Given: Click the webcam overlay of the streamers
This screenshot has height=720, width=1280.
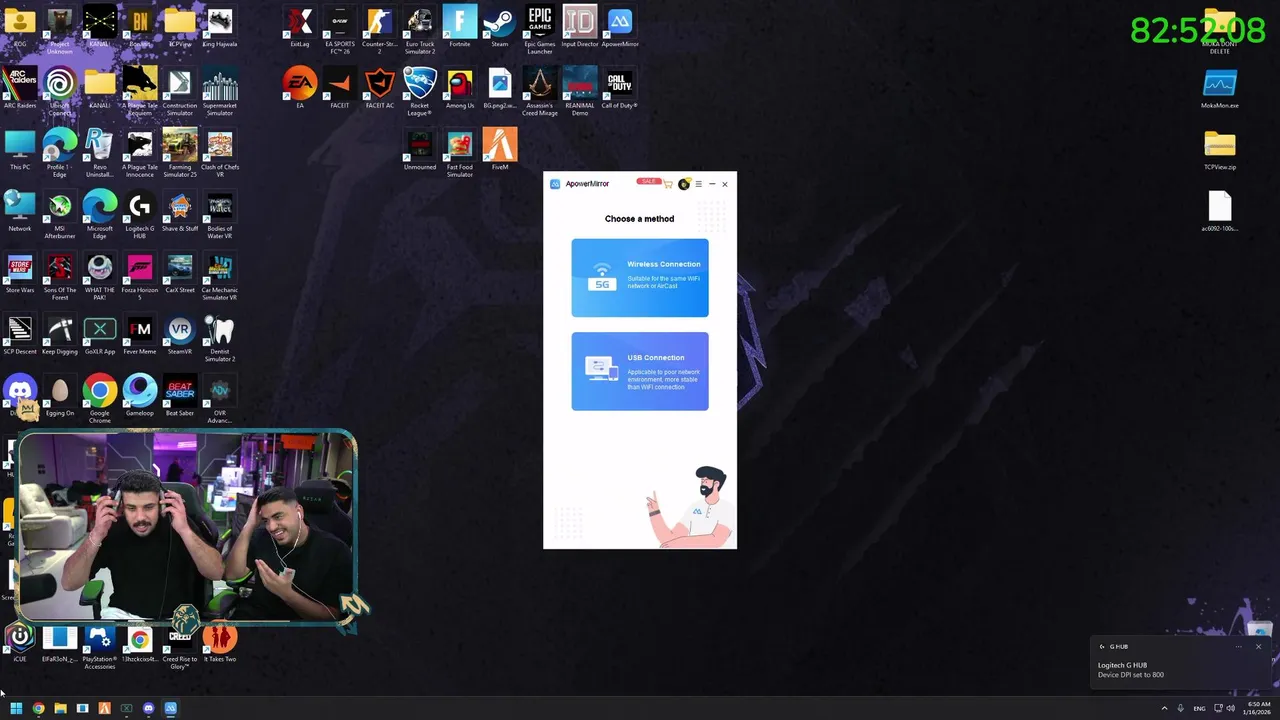Looking at the screenshot, I should coord(186,528).
